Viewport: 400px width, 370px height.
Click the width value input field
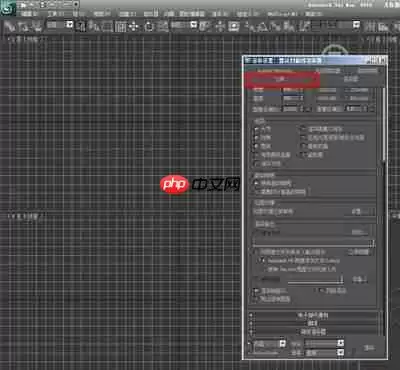(x=293, y=90)
